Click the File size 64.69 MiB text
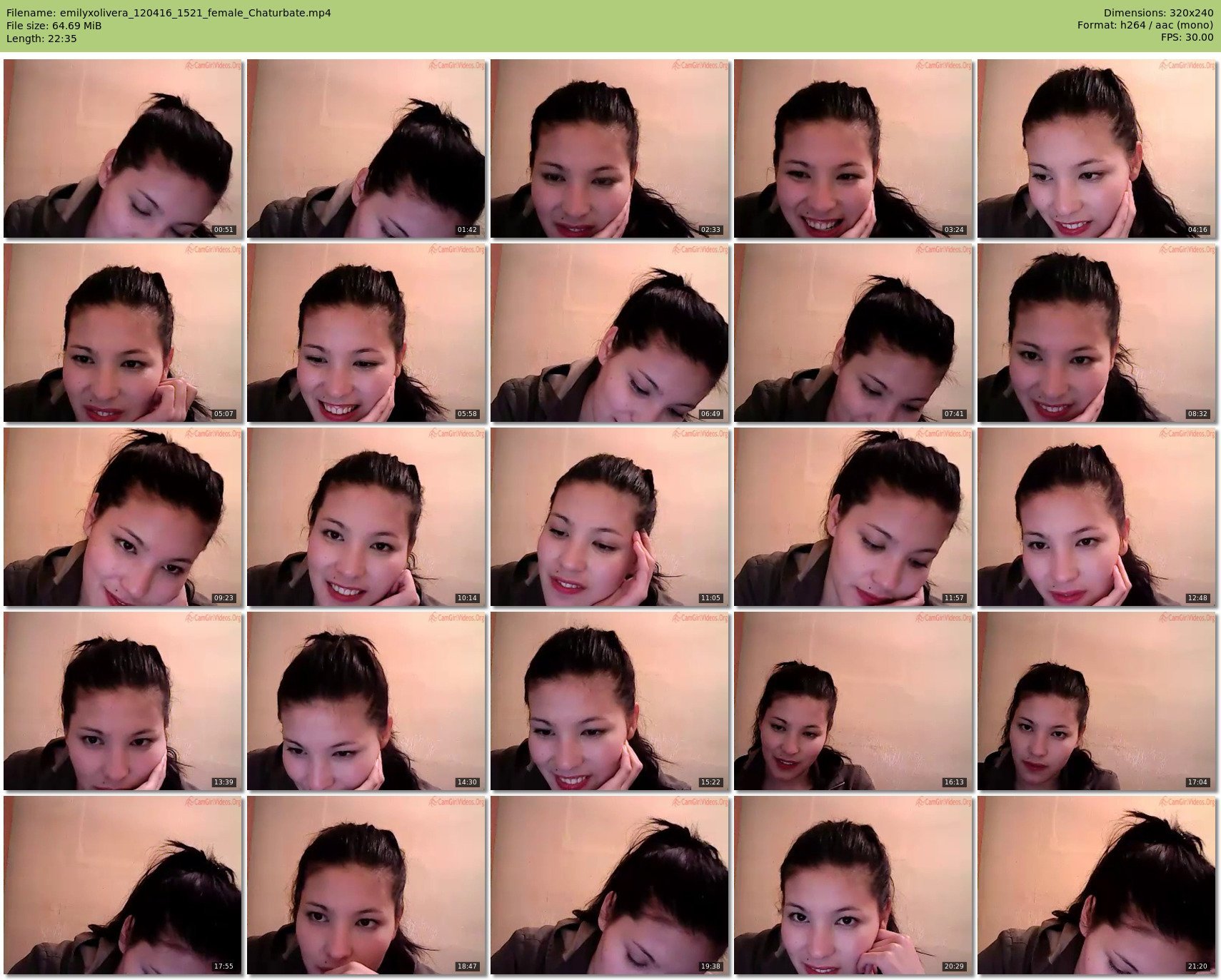The height and width of the screenshot is (980, 1221). [54, 26]
